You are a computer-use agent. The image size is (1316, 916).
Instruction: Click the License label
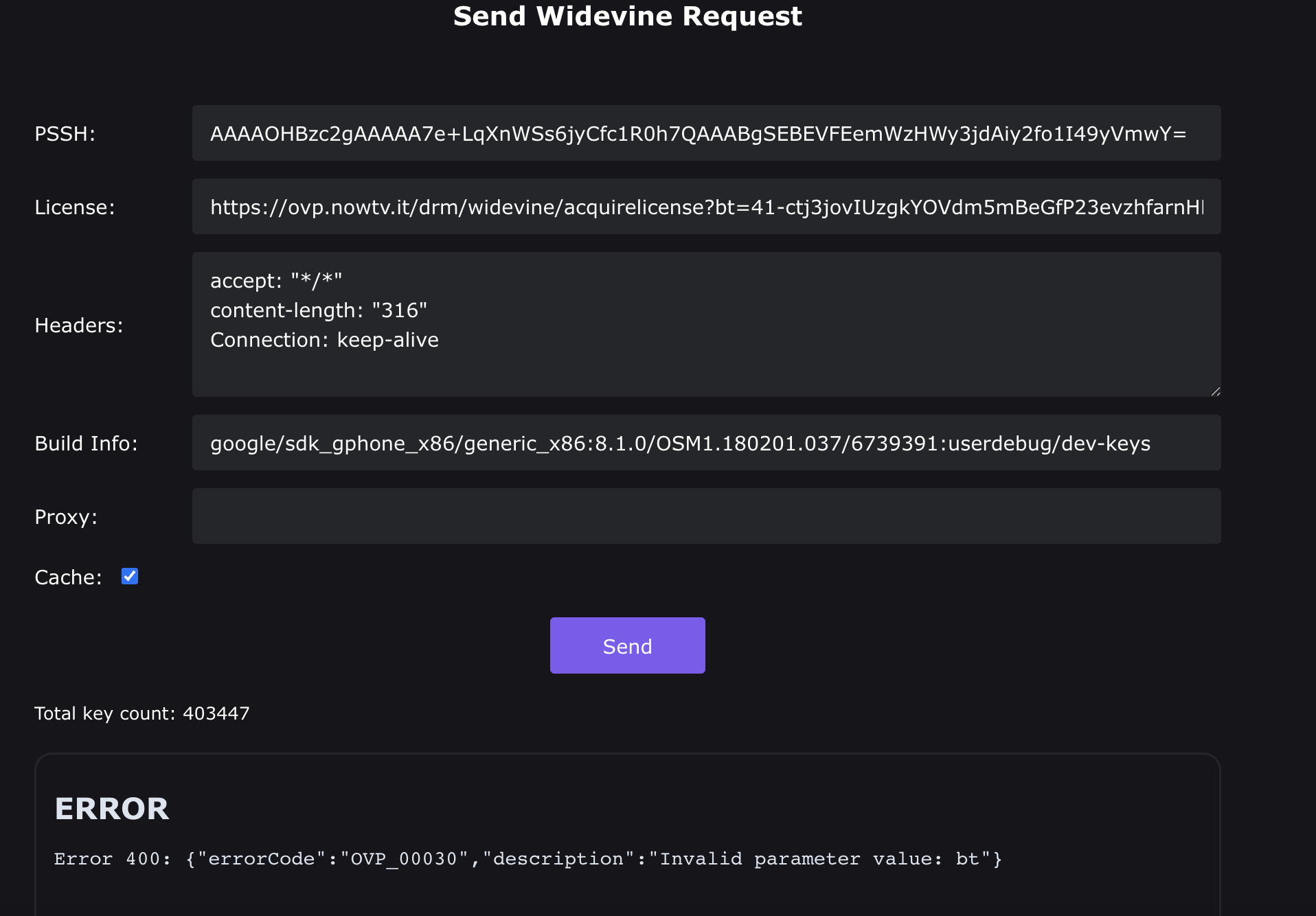point(75,207)
